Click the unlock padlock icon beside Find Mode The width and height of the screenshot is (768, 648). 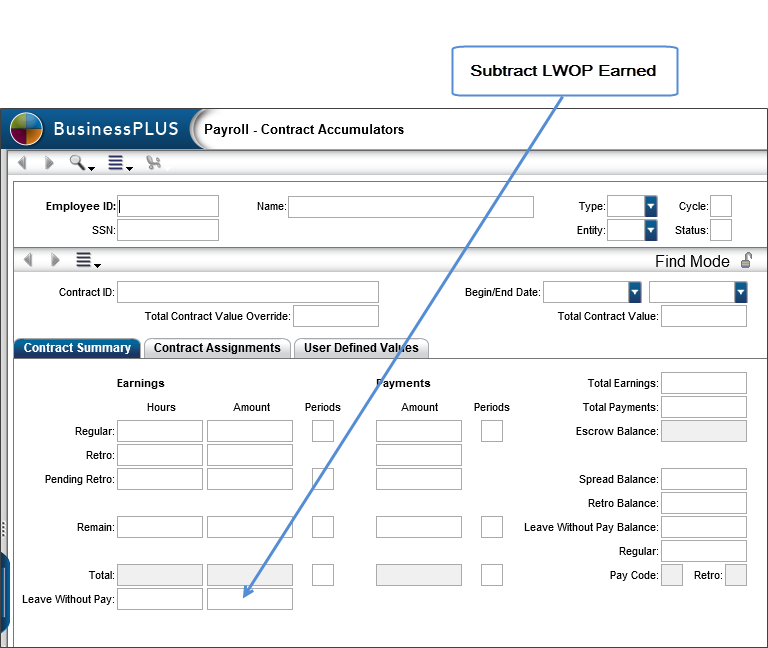pyautogui.click(x=746, y=261)
